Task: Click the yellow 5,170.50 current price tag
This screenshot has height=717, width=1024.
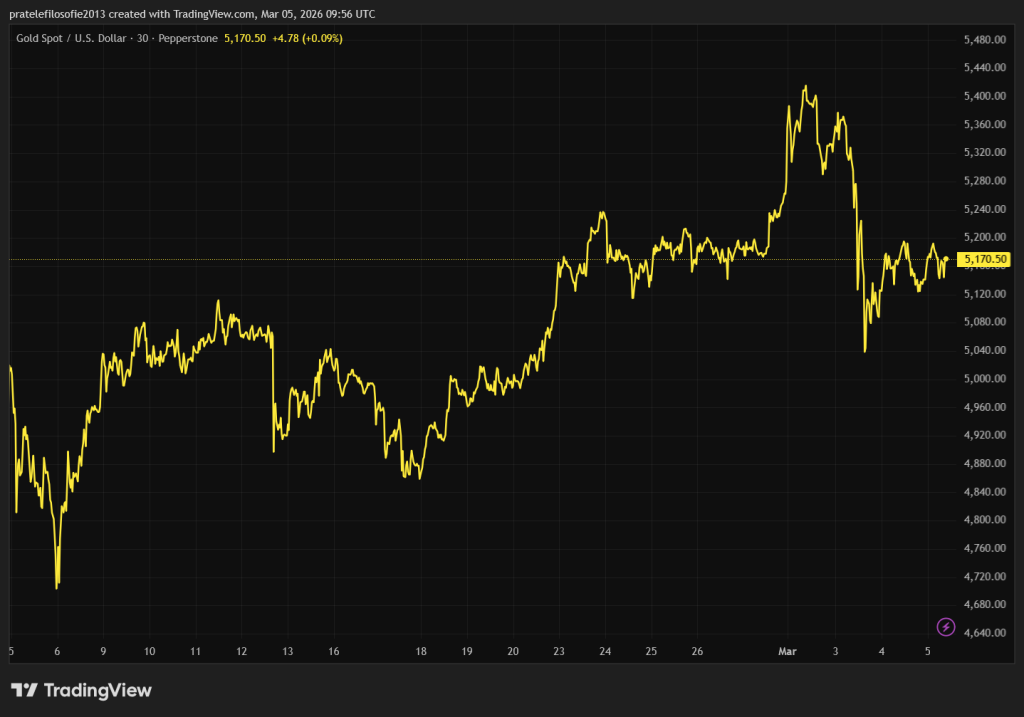Action: tap(984, 260)
